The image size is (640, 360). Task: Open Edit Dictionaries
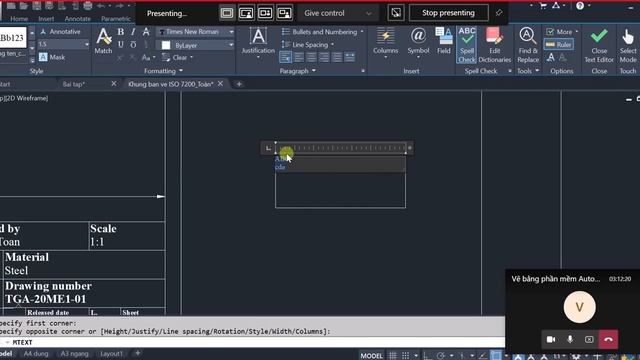coord(495,45)
